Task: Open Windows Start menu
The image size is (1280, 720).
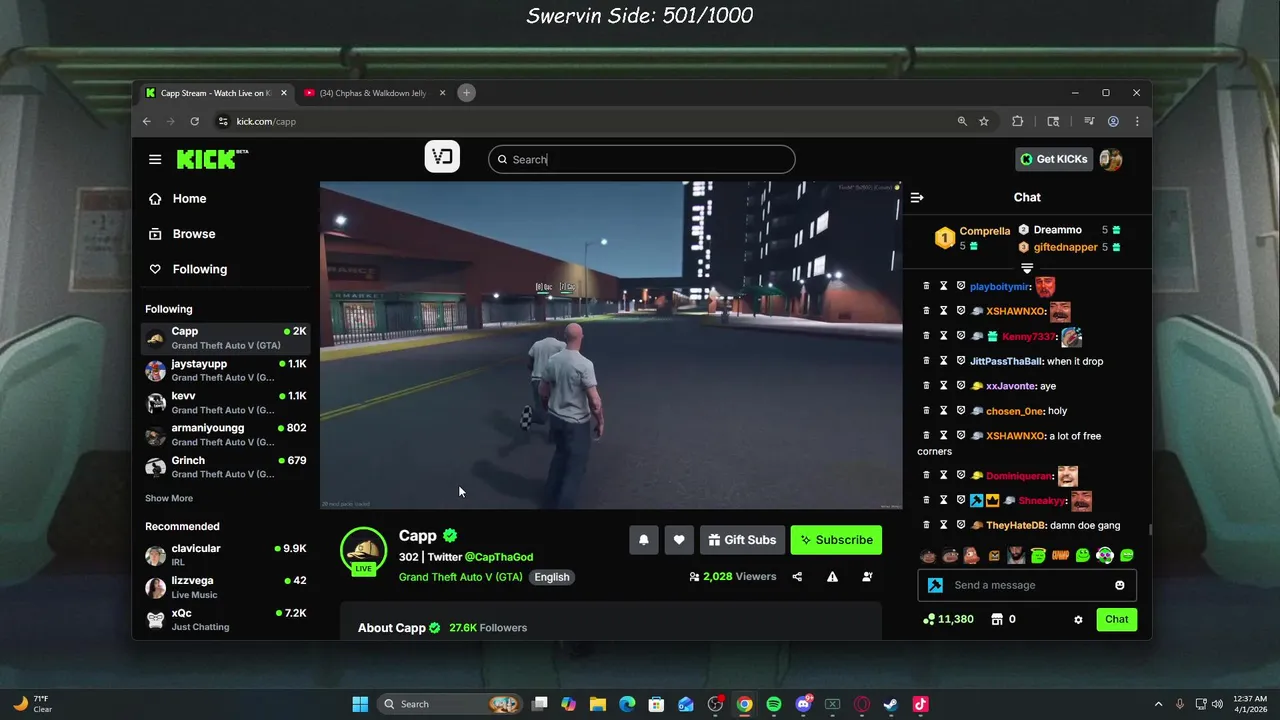Action: coord(360,704)
